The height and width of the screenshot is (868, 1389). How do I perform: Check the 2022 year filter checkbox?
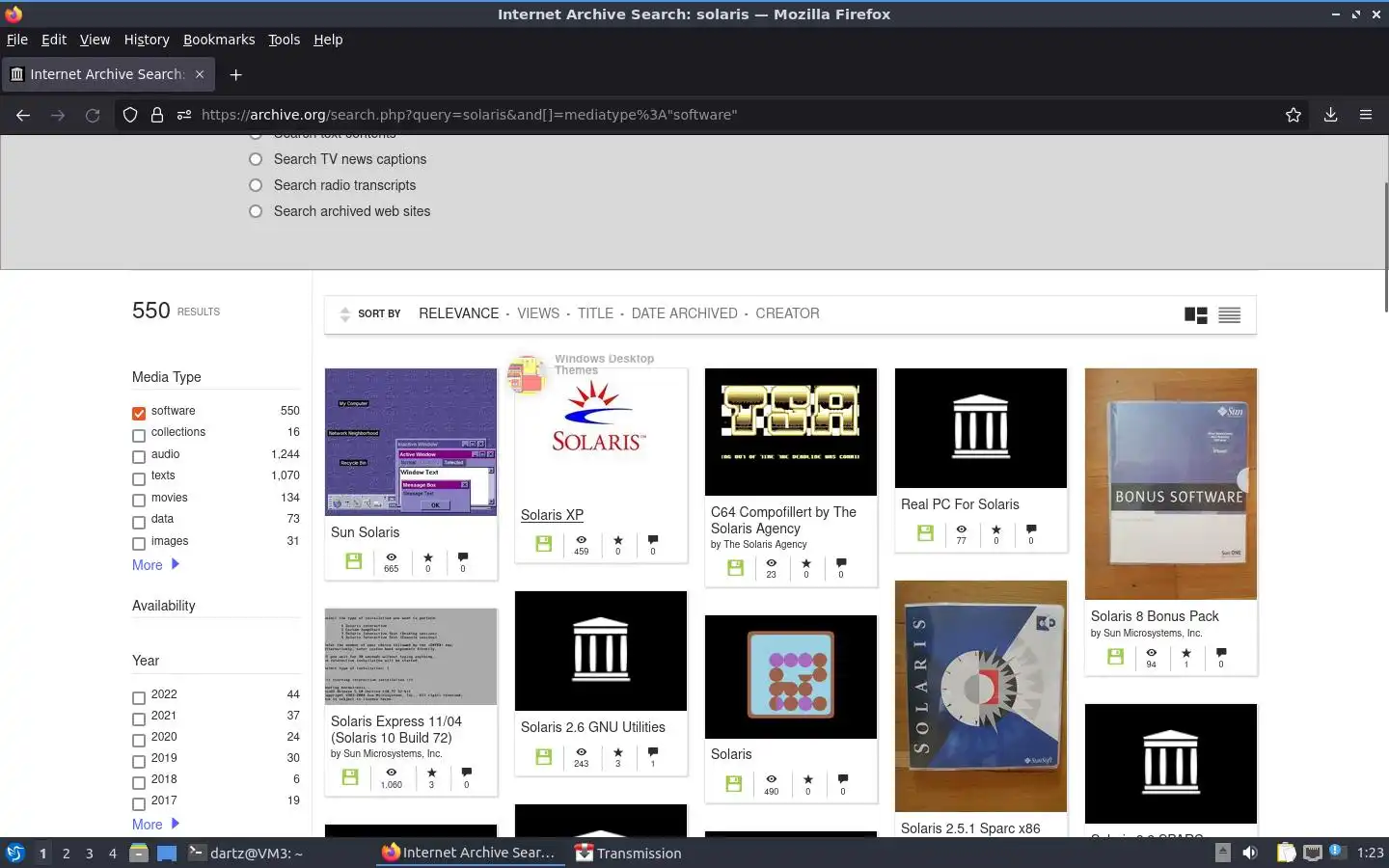139,697
